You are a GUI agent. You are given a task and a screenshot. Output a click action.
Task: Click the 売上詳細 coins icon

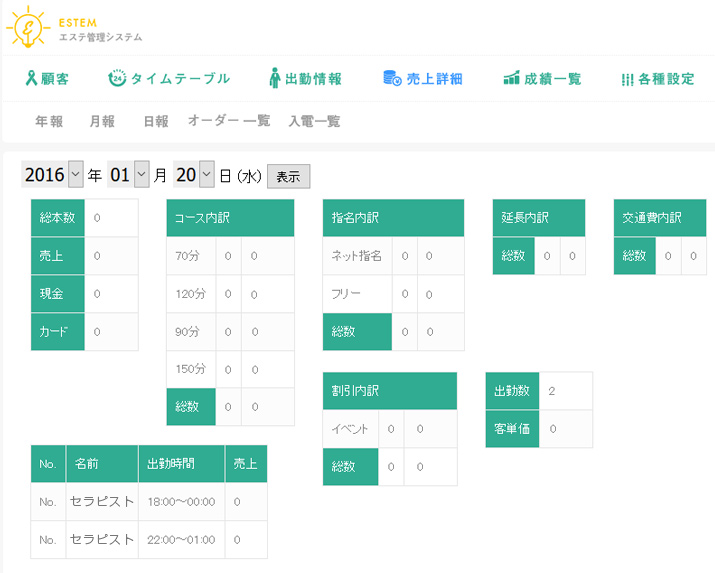click(x=392, y=79)
